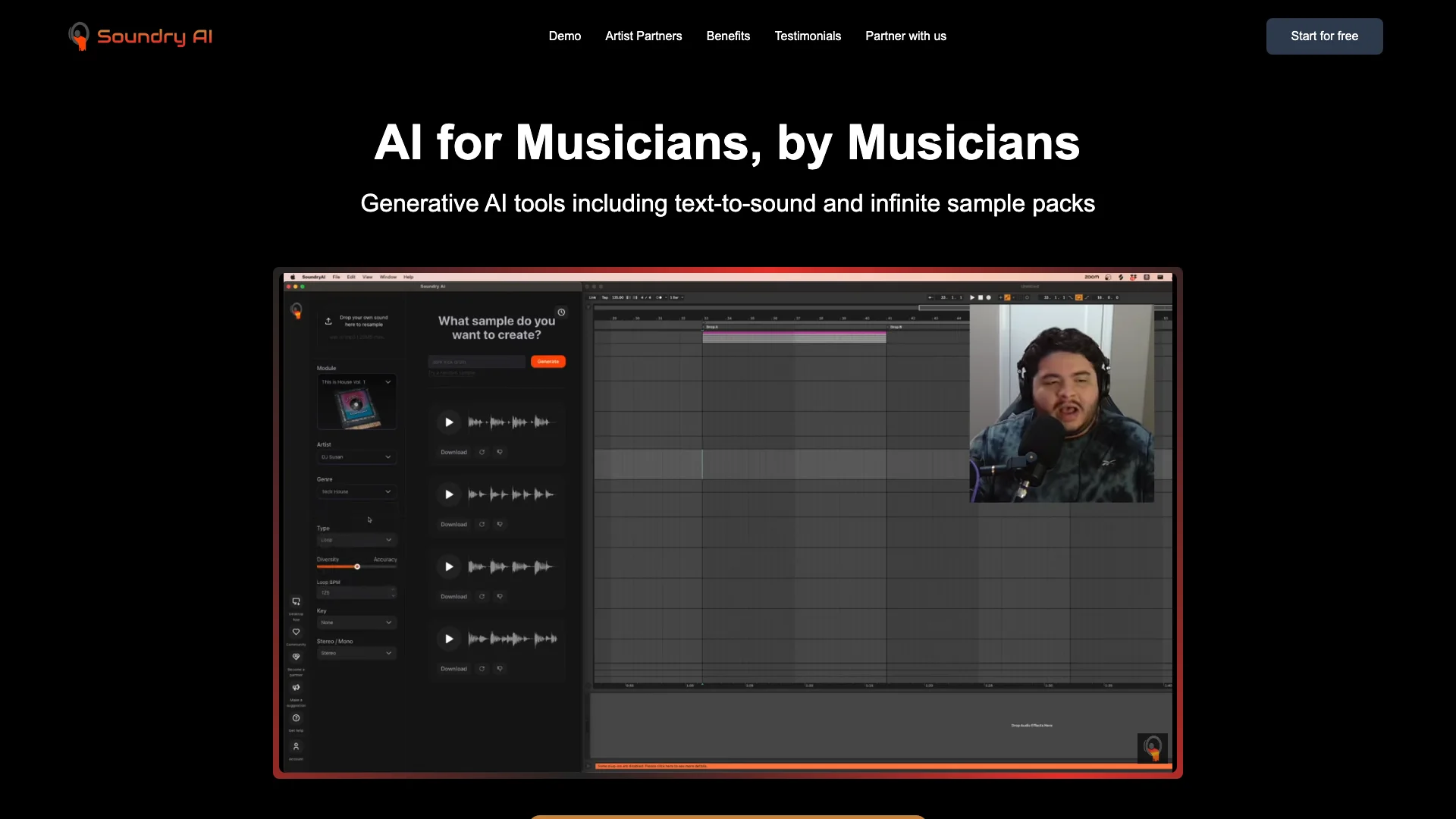Regenerate the first sample with refresh icon
The image size is (1456, 819).
tap(482, 452)
